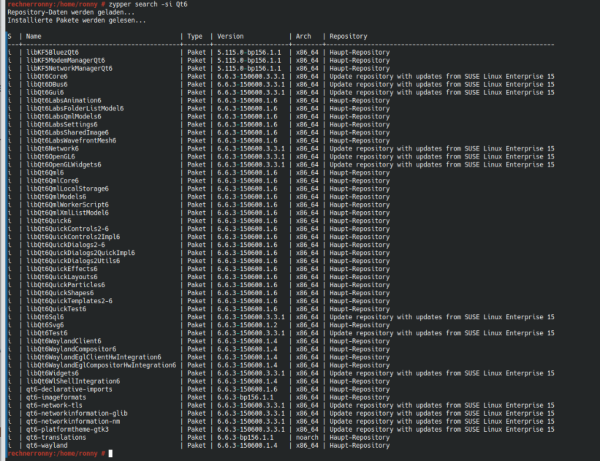The width and height of the screenshot is (600, 461).
Task: Click the 'noarch' architecture value
Action: coord(307,438)
